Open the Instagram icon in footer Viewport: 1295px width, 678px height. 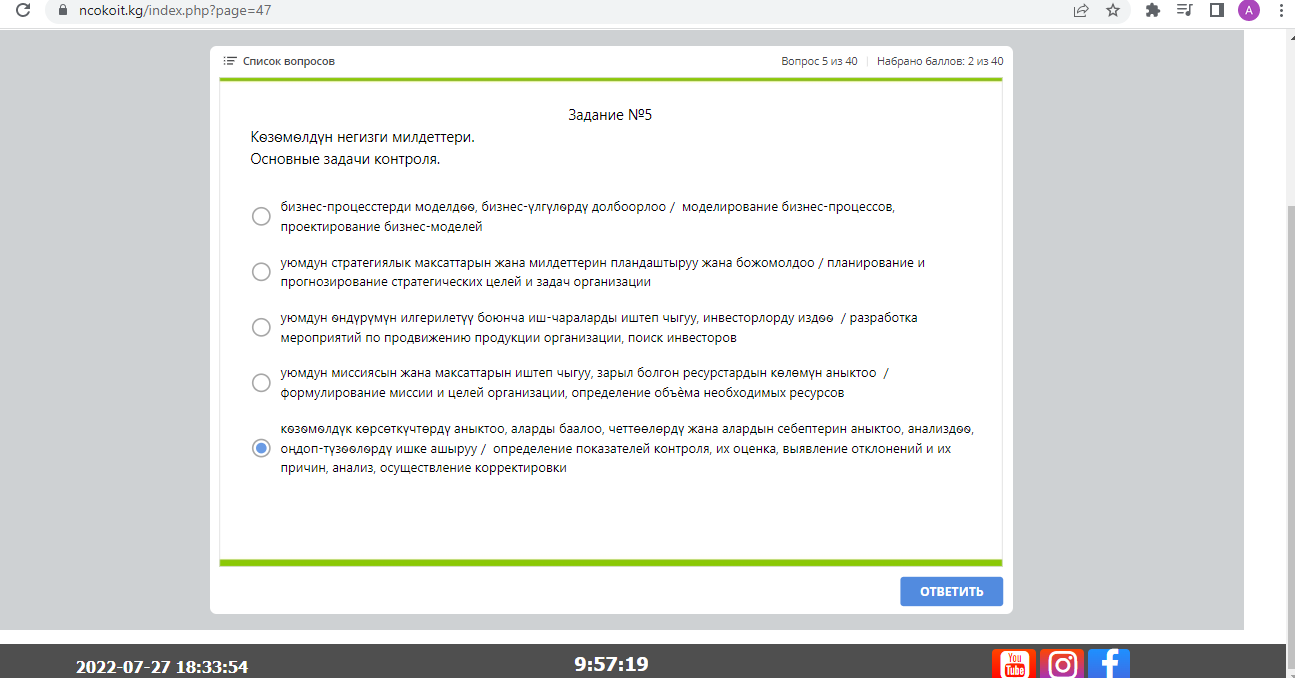tap(1061, 664)
